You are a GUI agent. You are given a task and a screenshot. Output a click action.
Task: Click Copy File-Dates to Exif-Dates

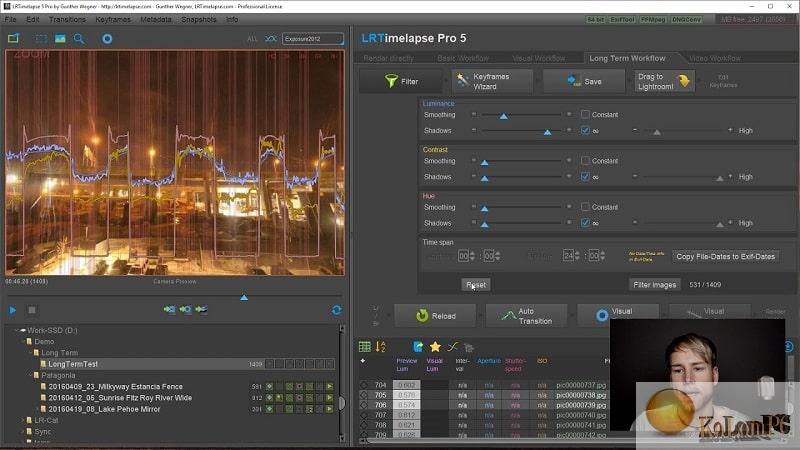[x=726, y=257]
